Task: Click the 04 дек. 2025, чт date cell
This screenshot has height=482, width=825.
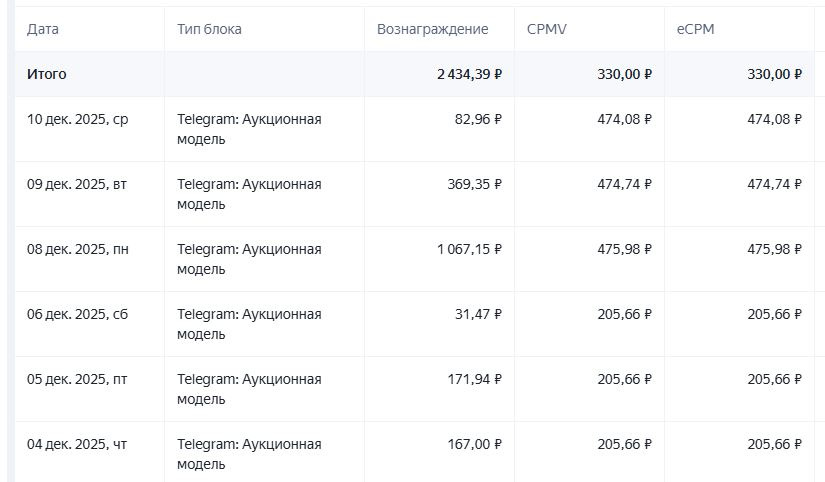Action: point(77,445)
